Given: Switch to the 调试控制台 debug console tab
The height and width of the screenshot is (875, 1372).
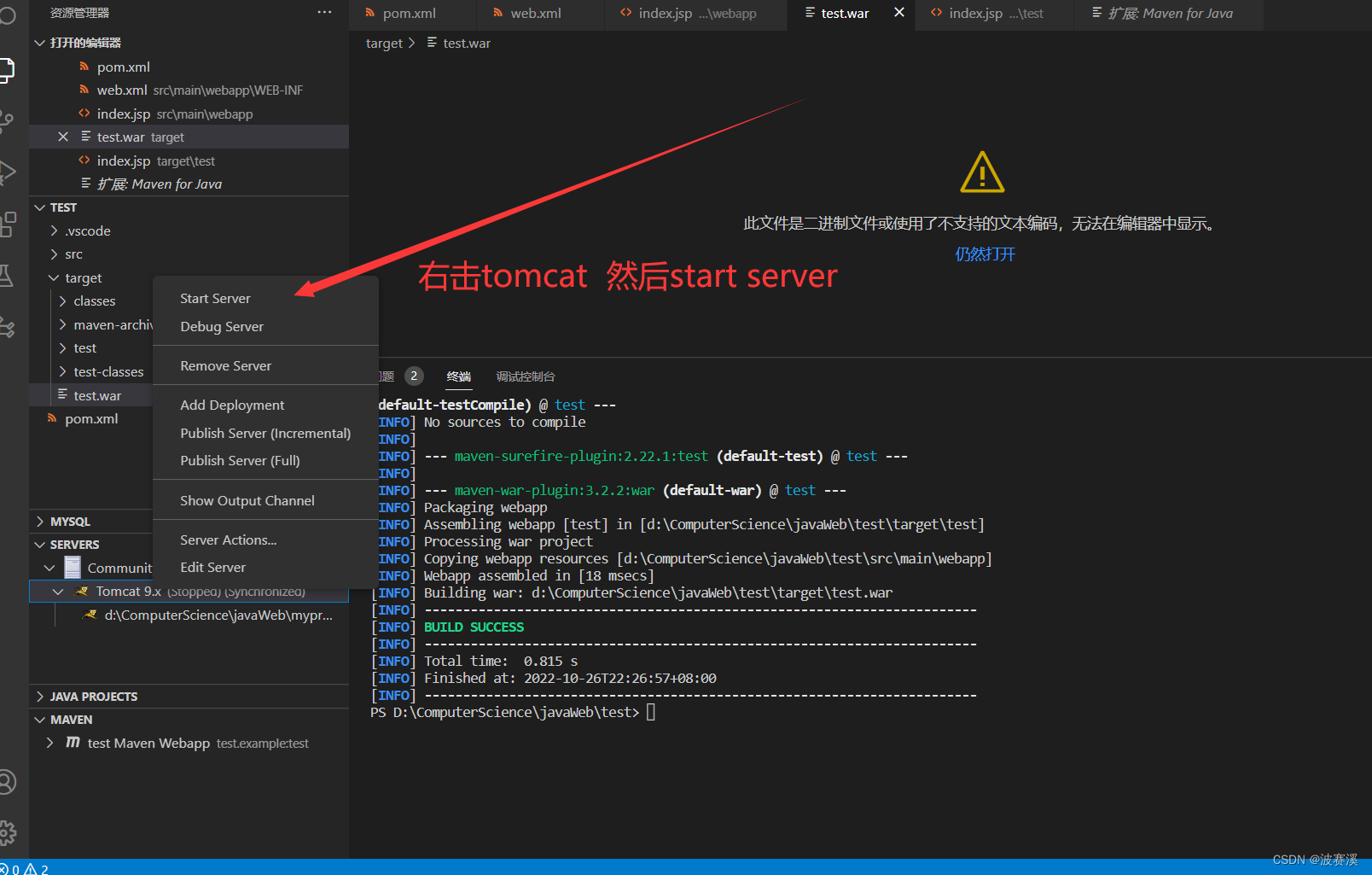Looking at the screenshot, I should pyautogui.click(x=526, y=376).
